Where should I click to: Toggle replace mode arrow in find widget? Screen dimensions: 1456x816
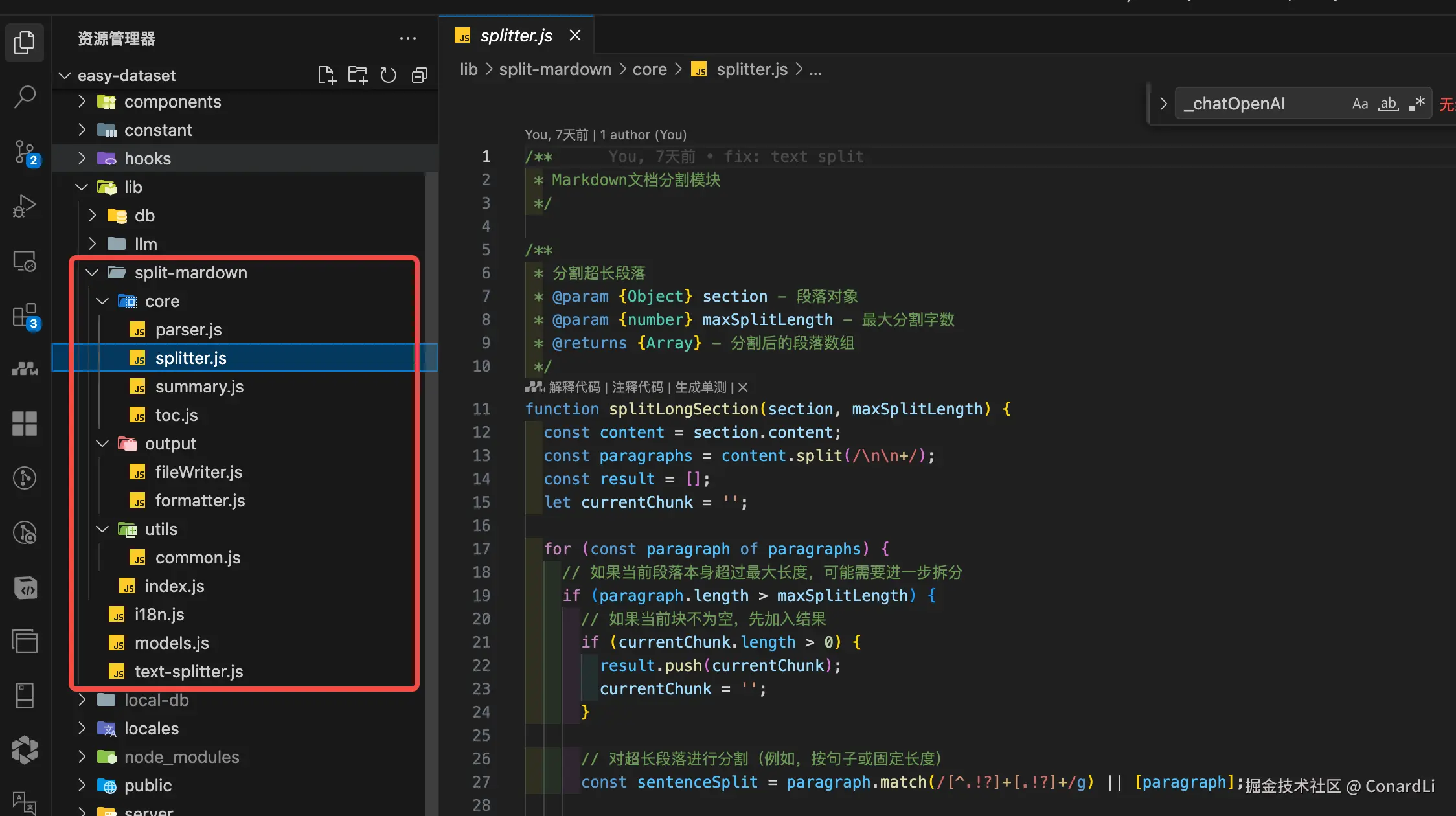pos(1163,104)
